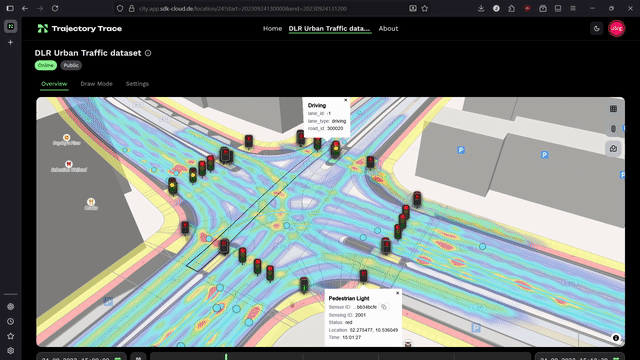The image size is (640, 360).
Task: Select the top-left parking P marker
Action: pyautogui.click(x=461, y=150)
